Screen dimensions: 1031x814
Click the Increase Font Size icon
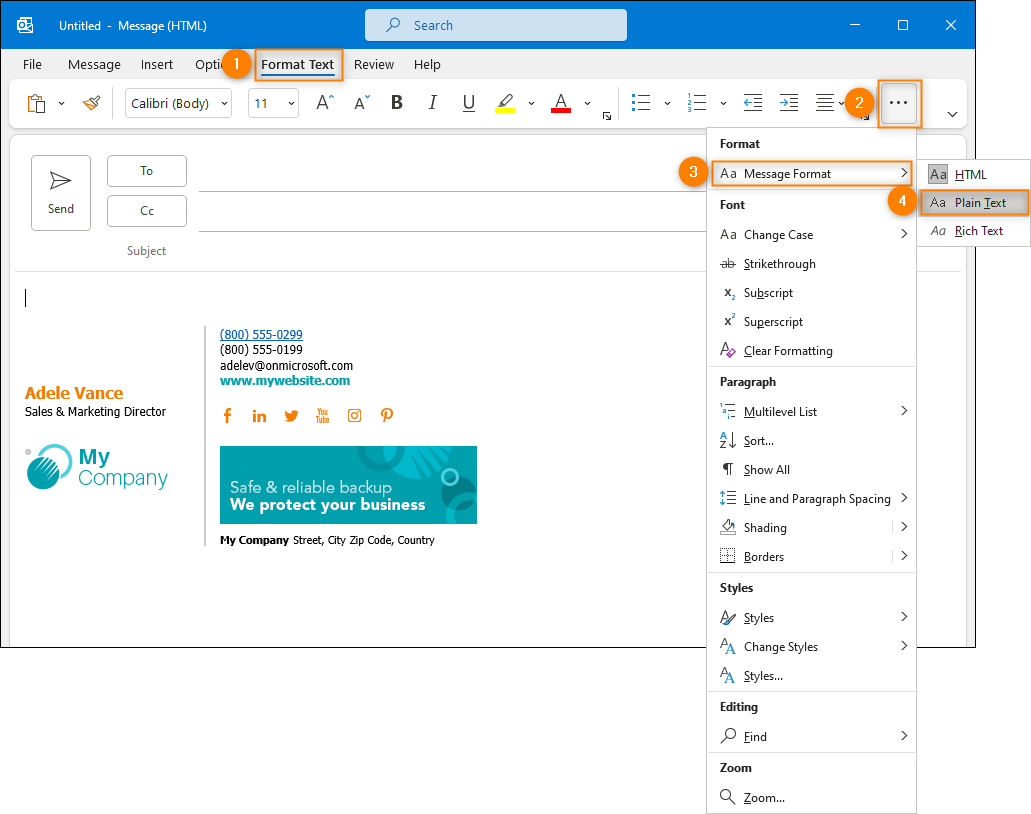[325, 103]
